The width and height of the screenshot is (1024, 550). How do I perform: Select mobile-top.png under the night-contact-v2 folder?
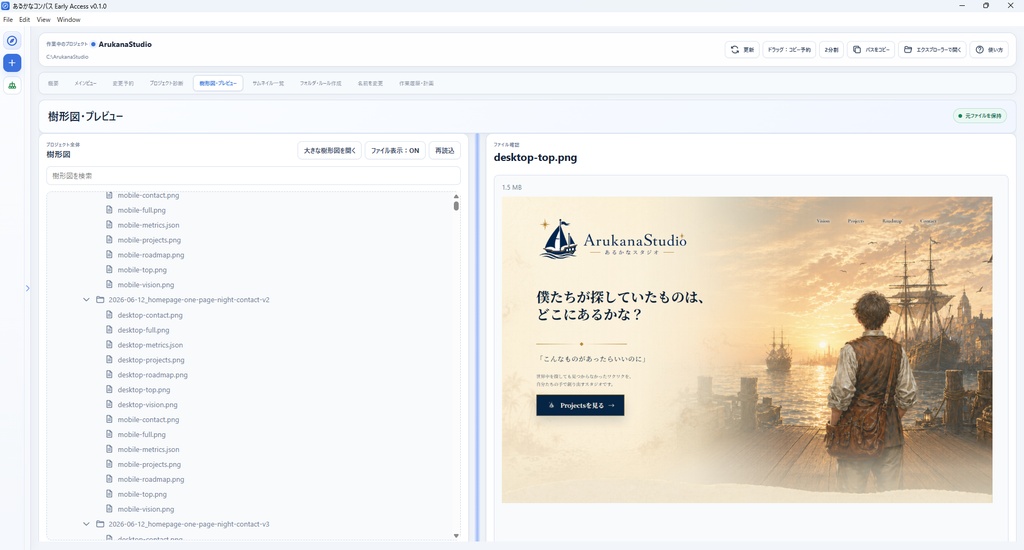click(x=142, y=494)
